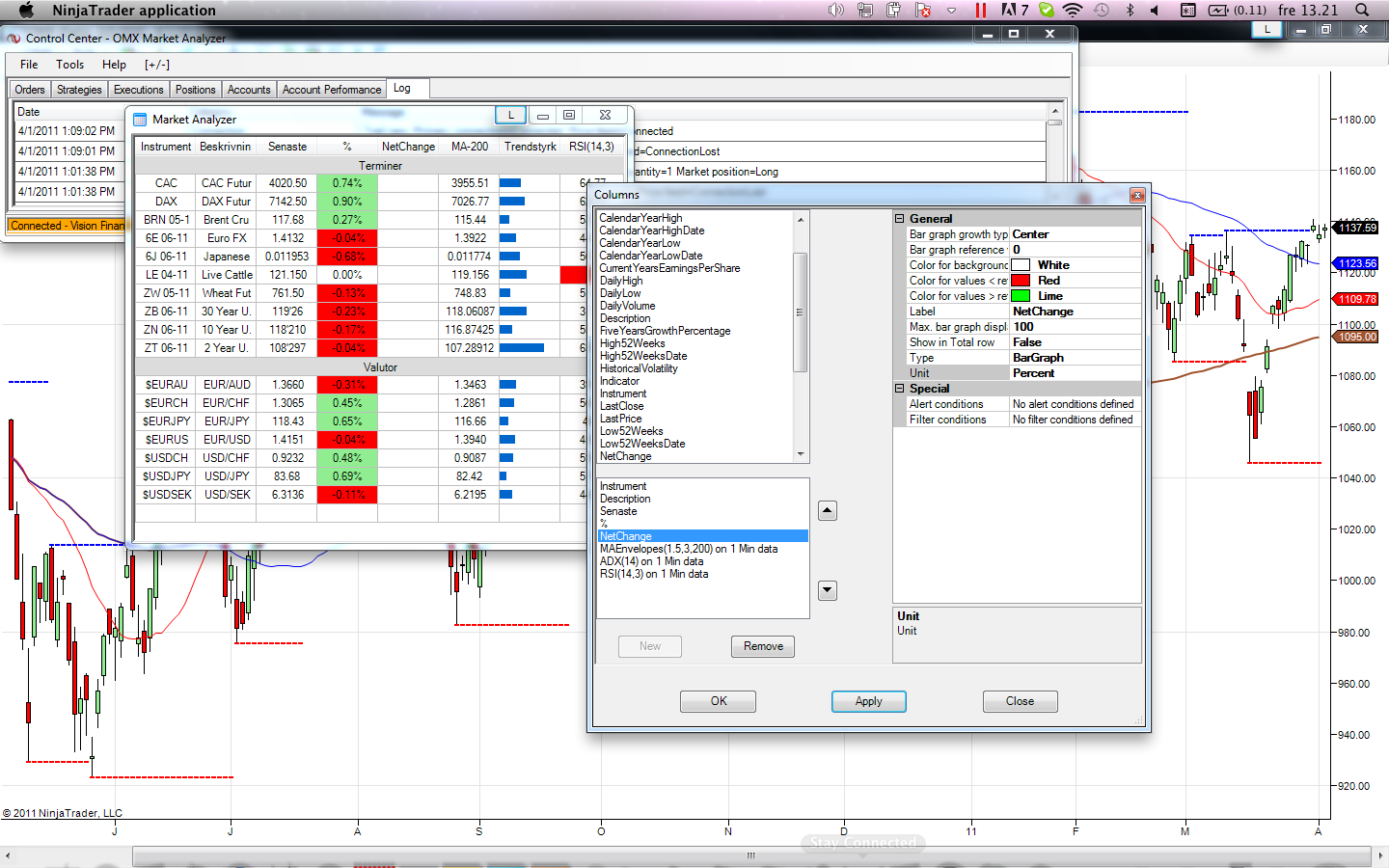Open the Unit Percent value dropdown

1075,373
